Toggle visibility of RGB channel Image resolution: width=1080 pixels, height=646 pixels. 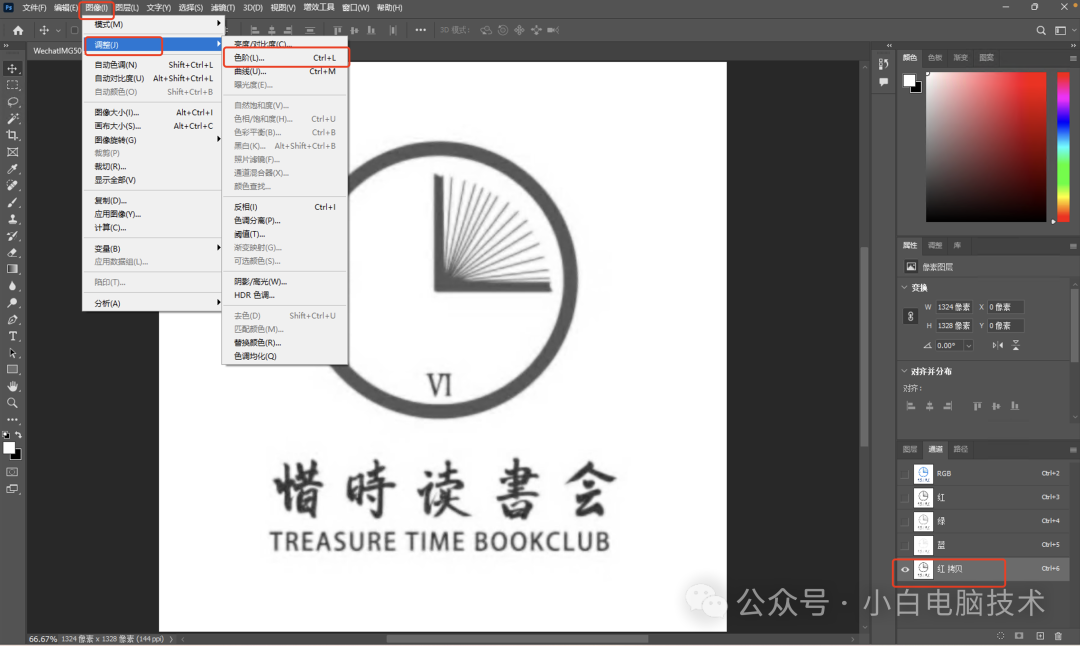[x=904, y=474]
